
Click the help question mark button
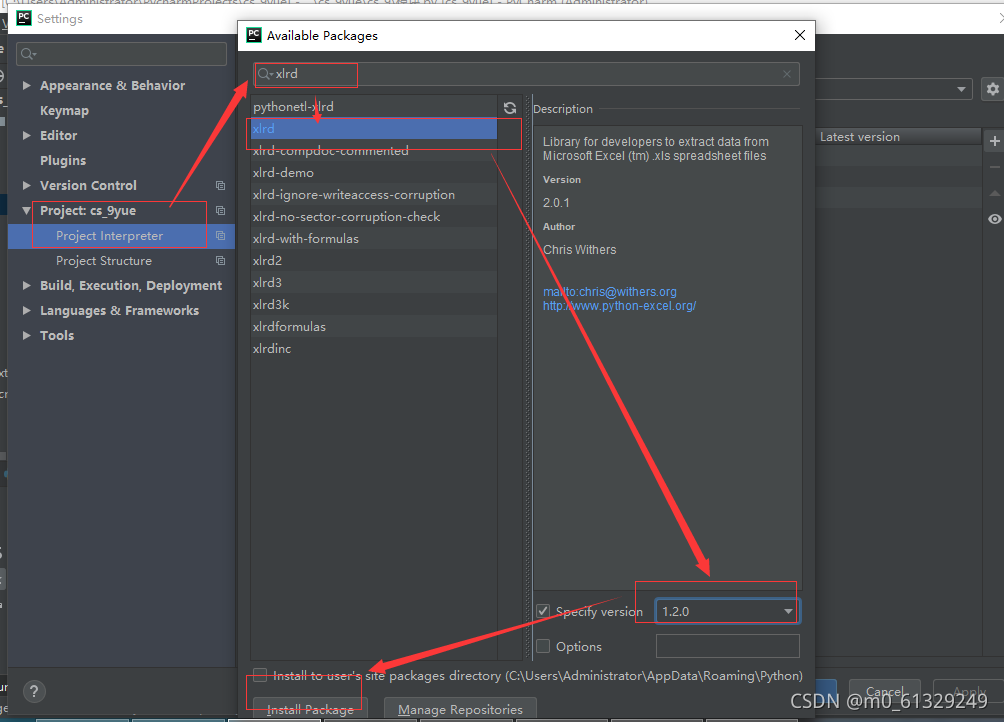(x=34, y=691)
